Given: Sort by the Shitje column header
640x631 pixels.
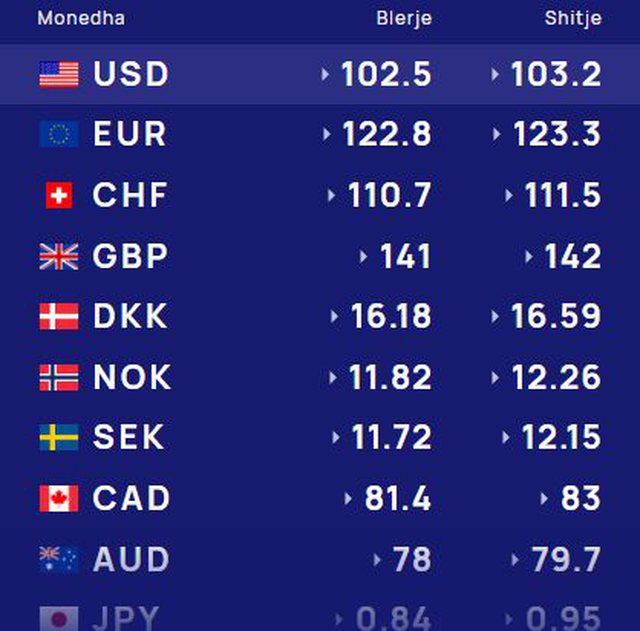Looking at the screenshot, I should 573,19.
